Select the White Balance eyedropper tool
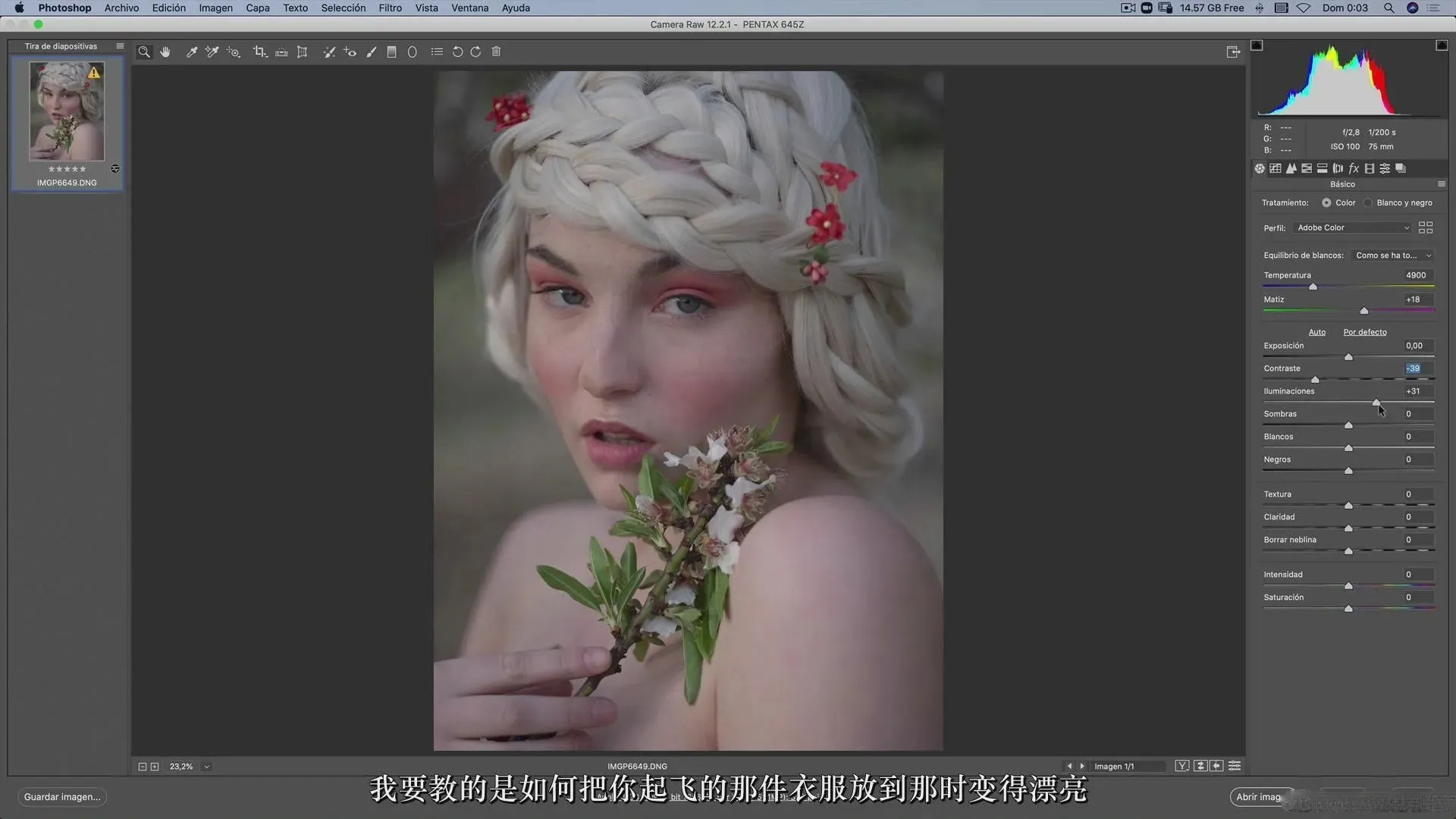This screenshot has width=1456, height=819. pyautogui.click(x=192, y=52)
